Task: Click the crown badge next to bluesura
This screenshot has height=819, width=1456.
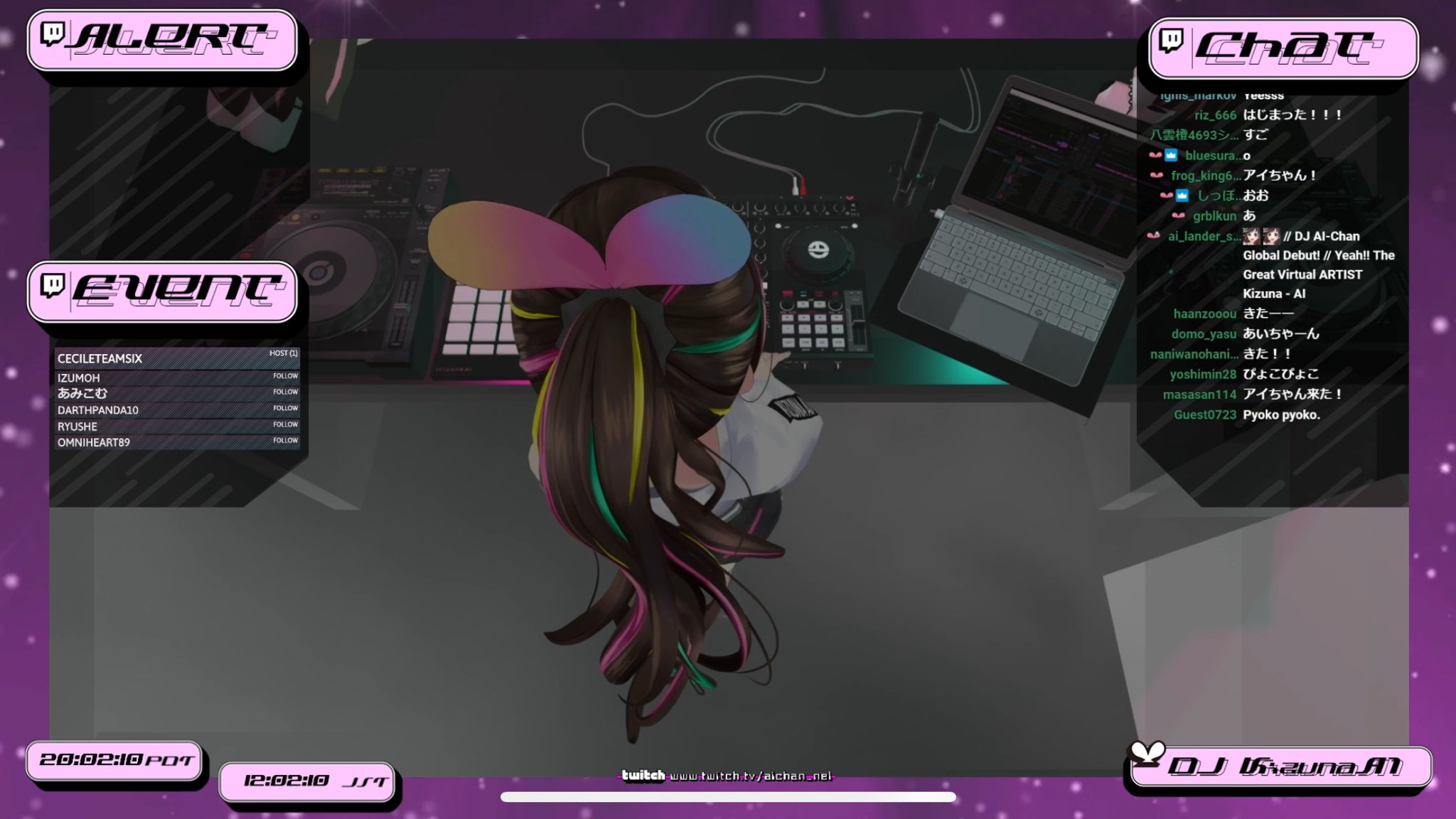Action: tap(1171, 155)
